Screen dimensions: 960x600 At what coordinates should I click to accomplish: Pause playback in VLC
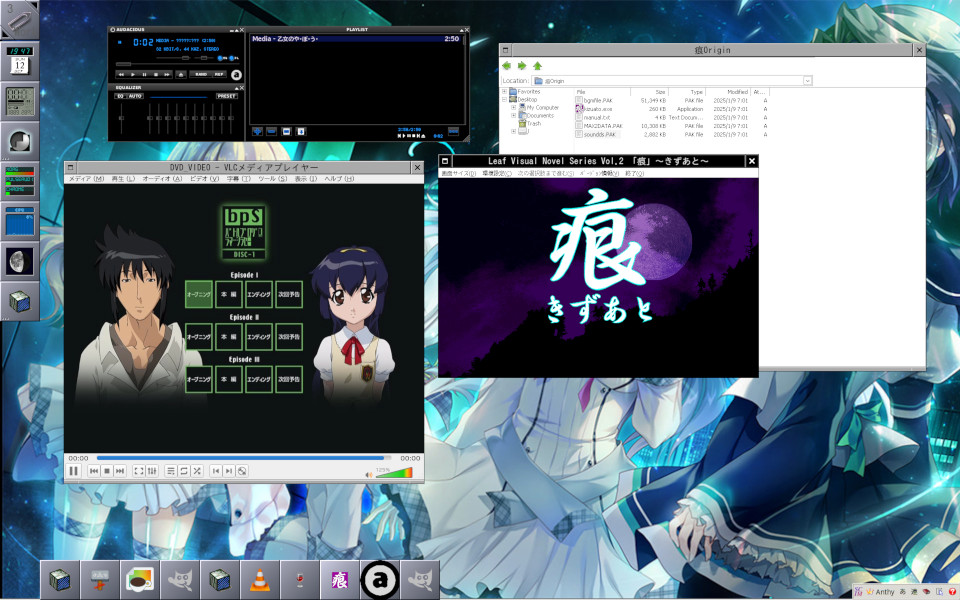click(74, 471)
